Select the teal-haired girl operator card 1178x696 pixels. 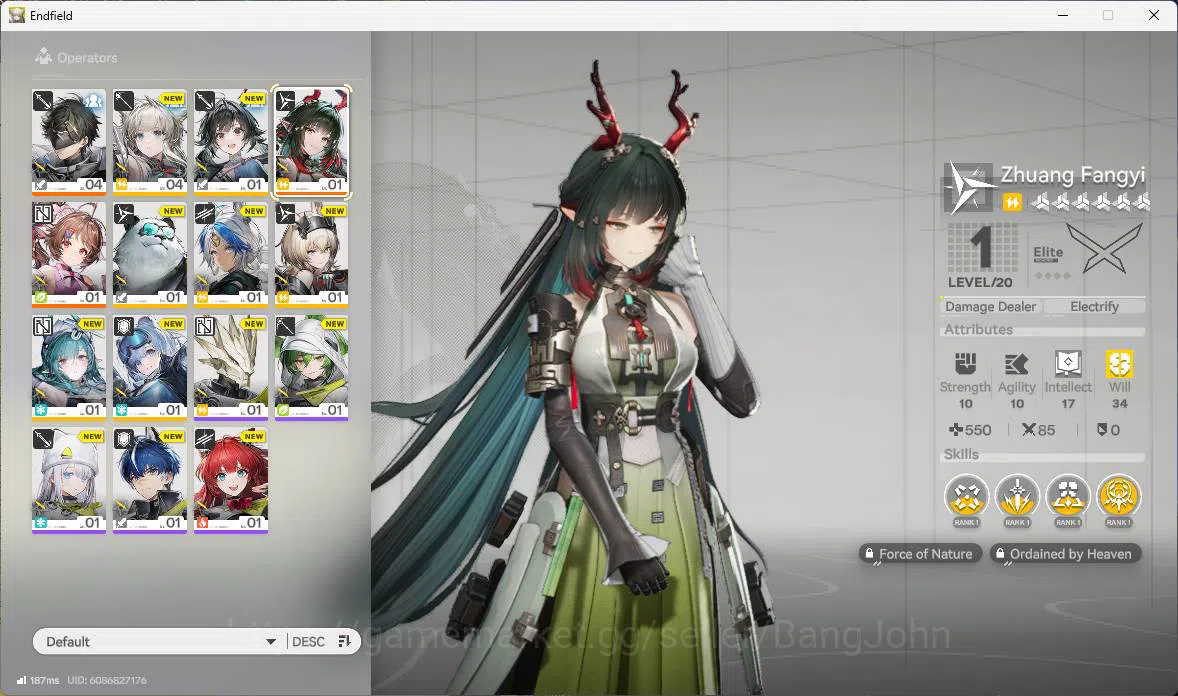pos(68,367)
